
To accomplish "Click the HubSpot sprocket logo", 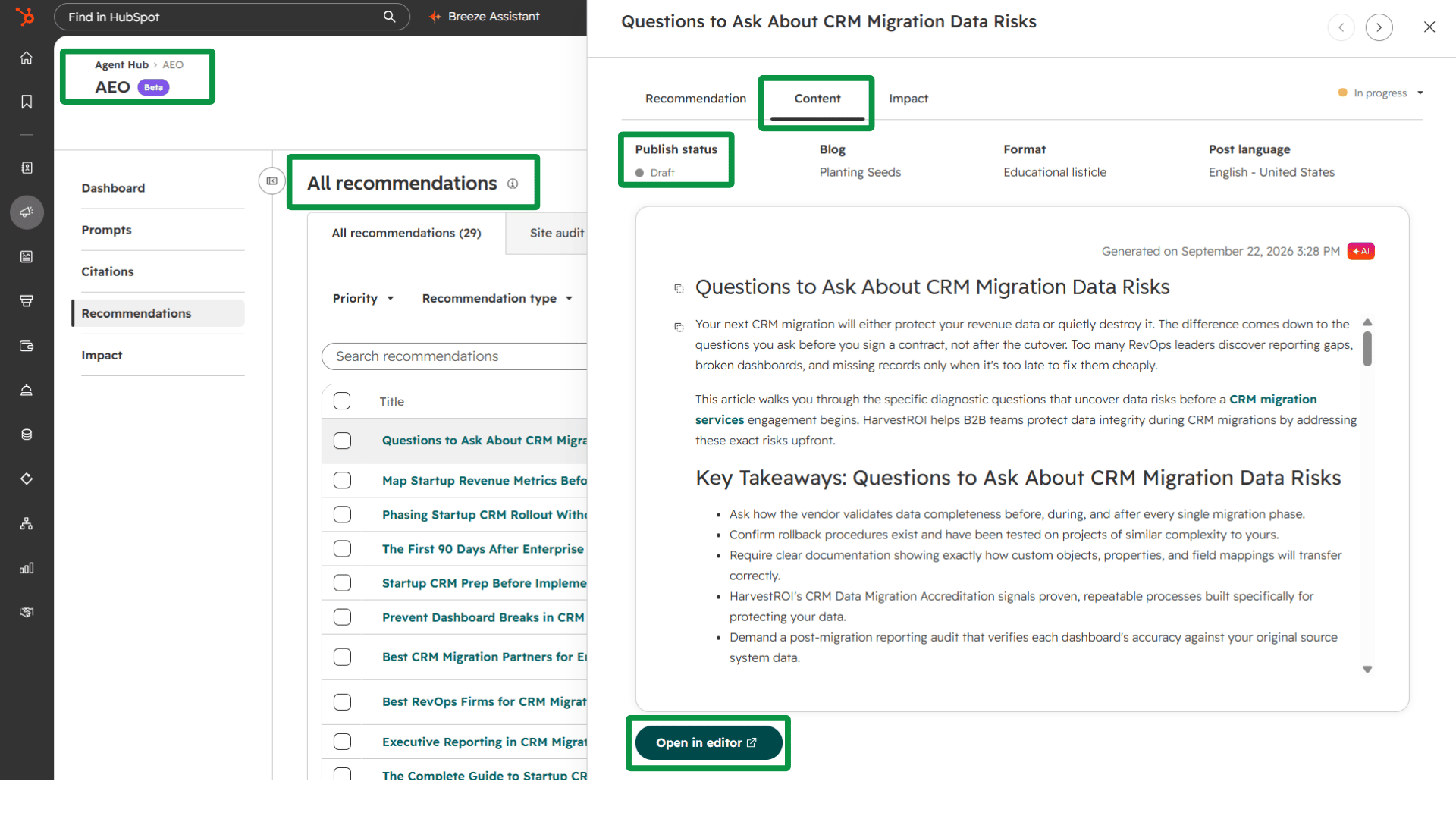I will (26, 16).
